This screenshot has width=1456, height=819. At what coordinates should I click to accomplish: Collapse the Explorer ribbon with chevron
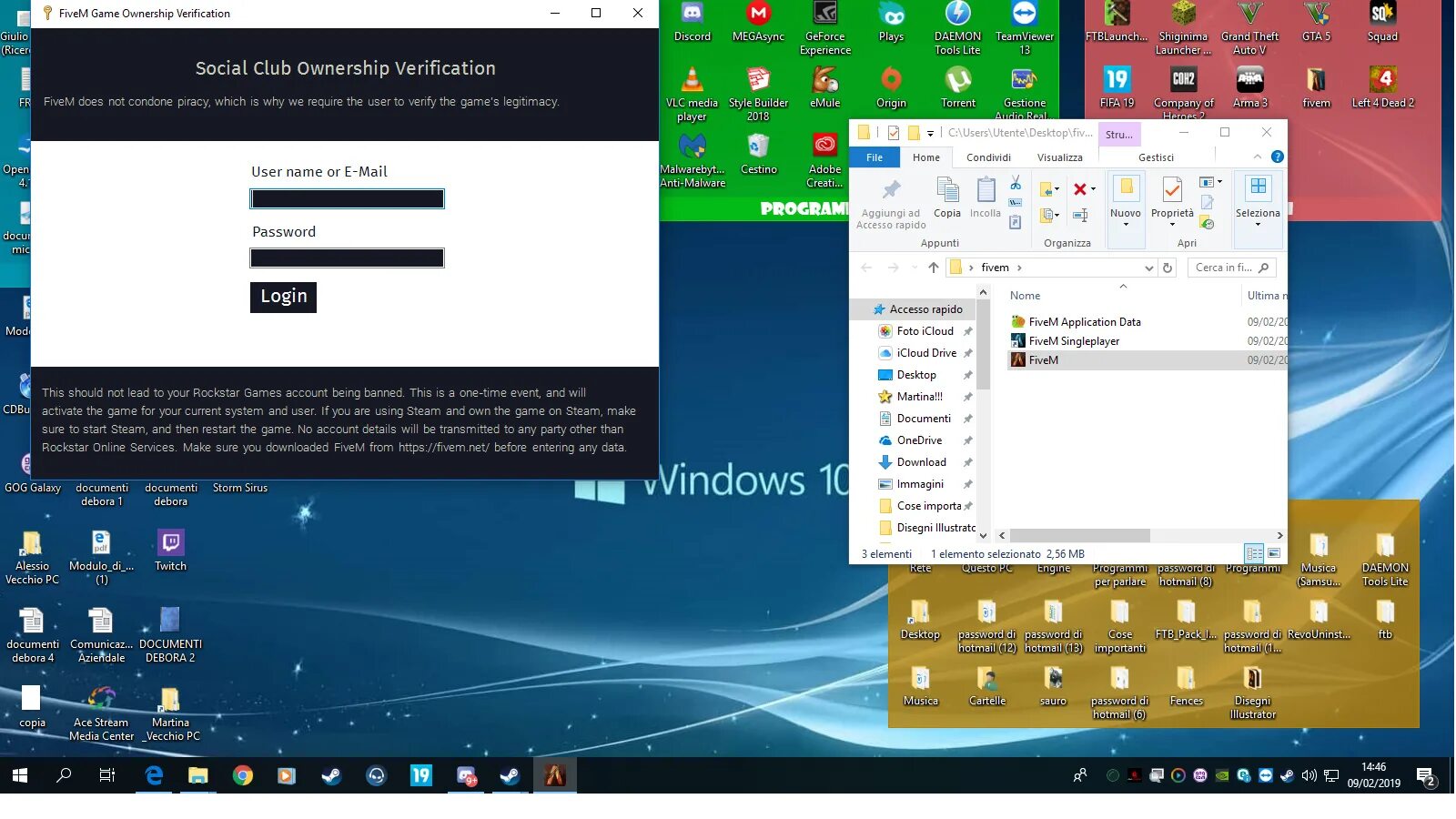coord(1258,157)
